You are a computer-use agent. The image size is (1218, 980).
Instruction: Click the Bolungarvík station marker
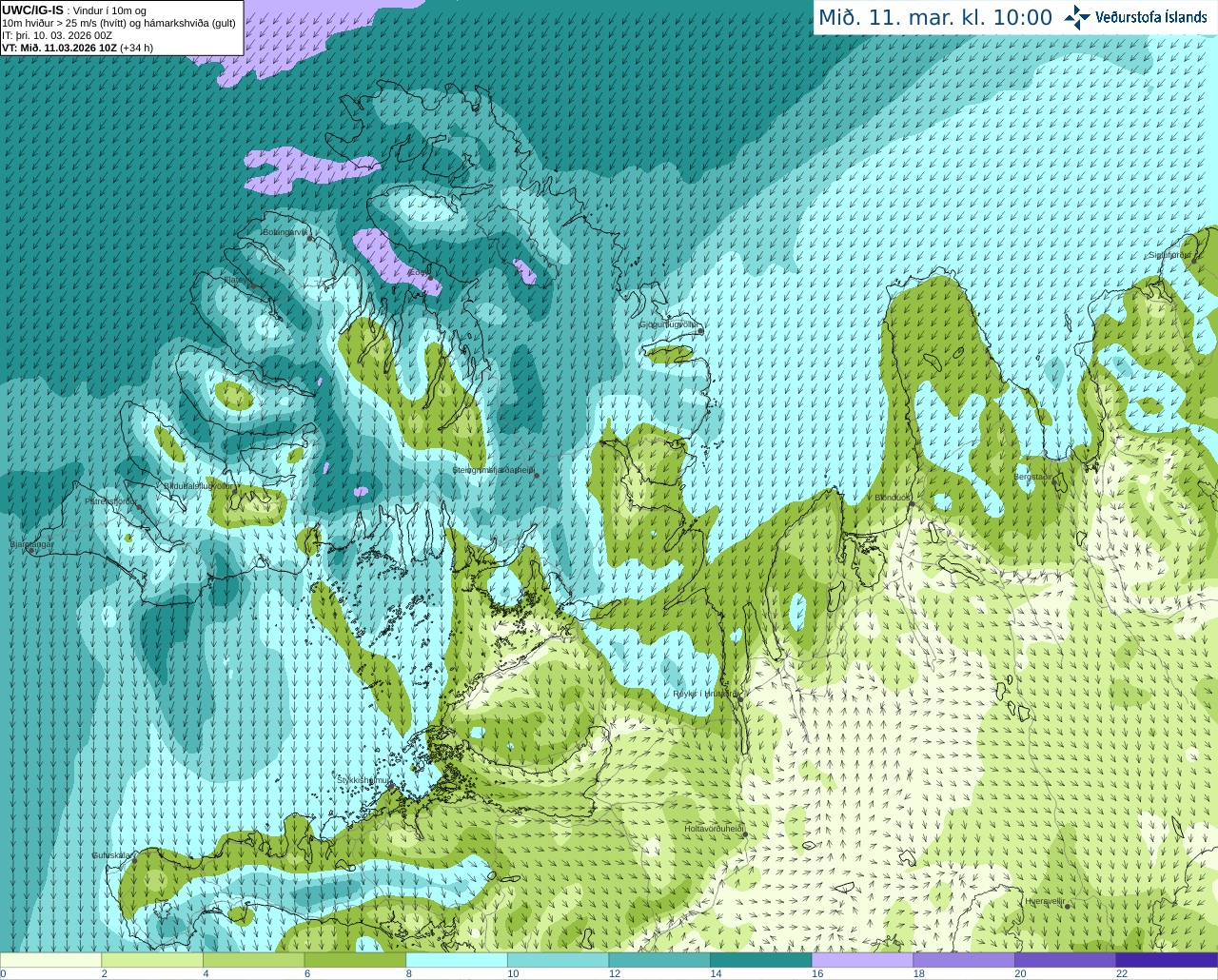[x=310, y=238]
